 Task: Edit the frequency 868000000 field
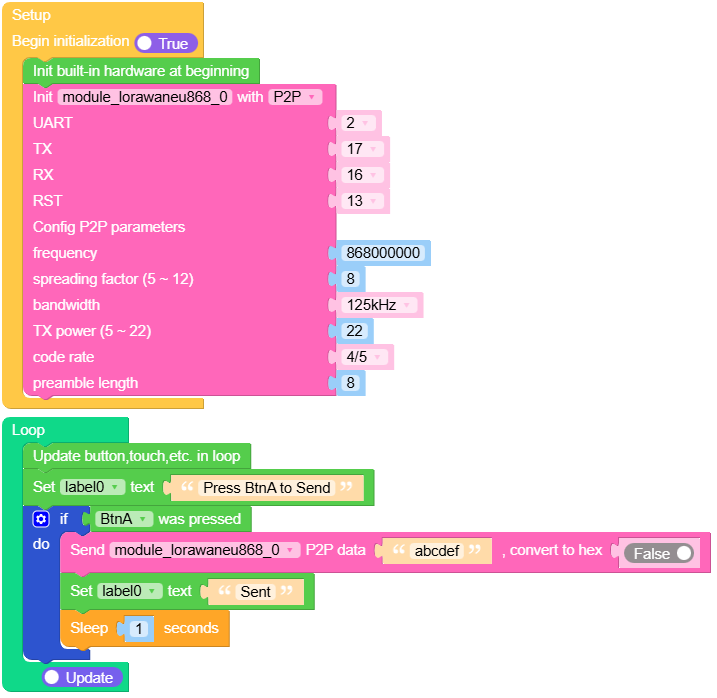pos(383,253)
